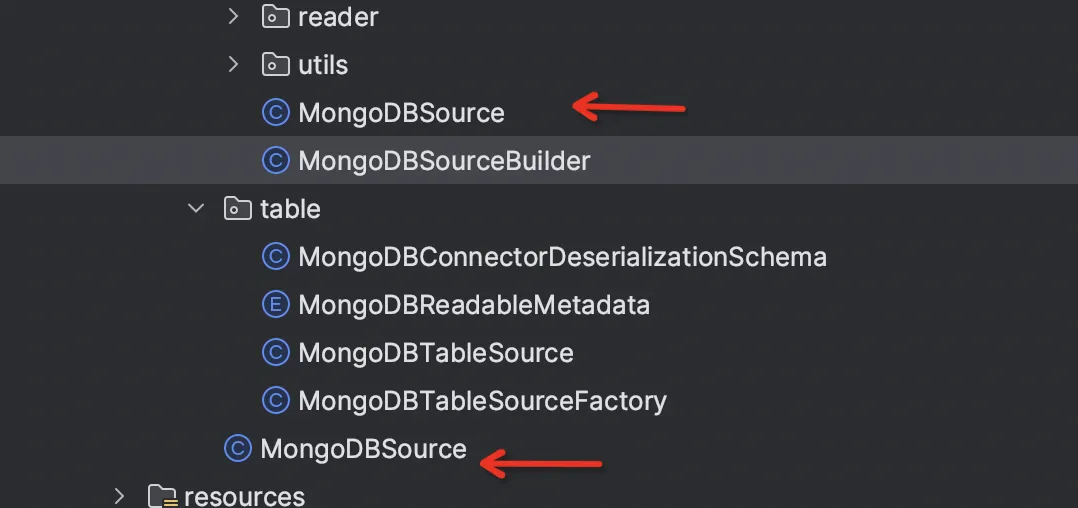Select MongoDBSource directly above the resources folder
This screenshot has width=1078, height=508.
point(363,449)
